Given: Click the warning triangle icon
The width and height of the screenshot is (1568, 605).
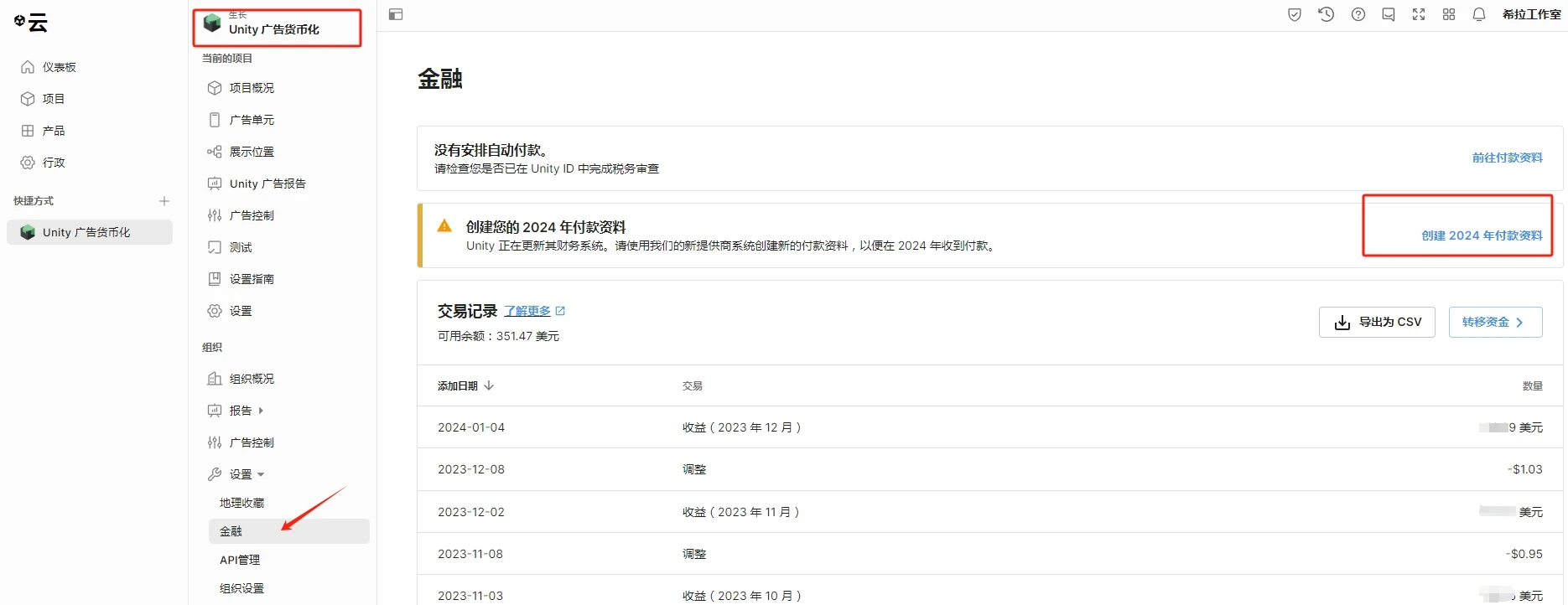Looking at the screenshot, I should click(x=444, y=225).
